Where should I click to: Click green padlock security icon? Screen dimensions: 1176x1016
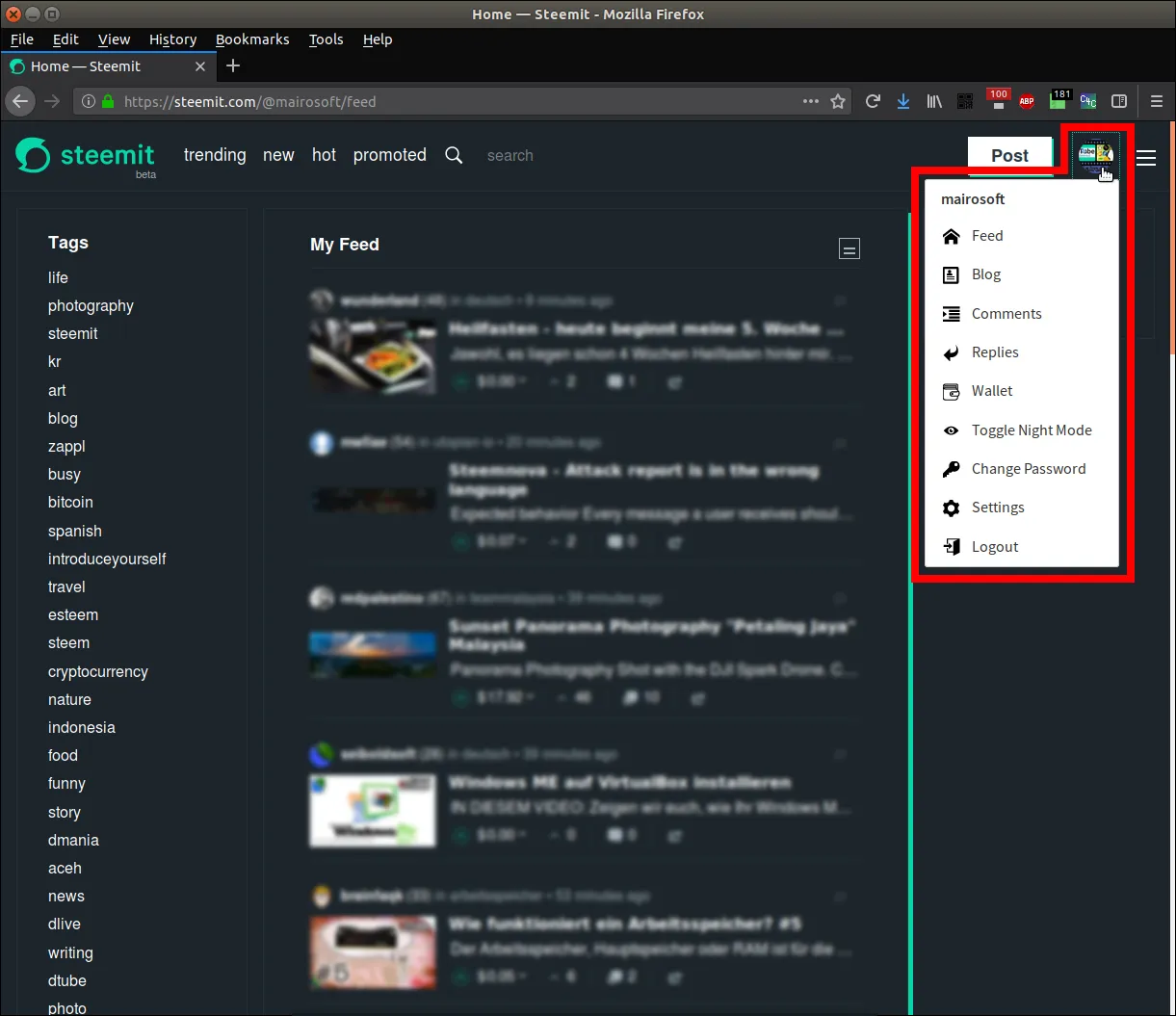tap(108, 101)
